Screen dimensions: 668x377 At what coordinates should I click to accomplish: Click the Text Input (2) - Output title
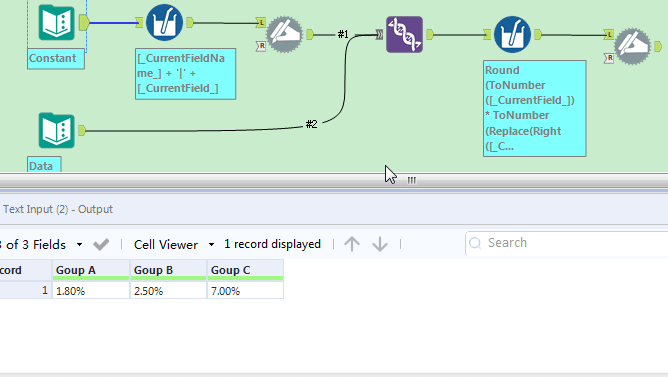58,209
